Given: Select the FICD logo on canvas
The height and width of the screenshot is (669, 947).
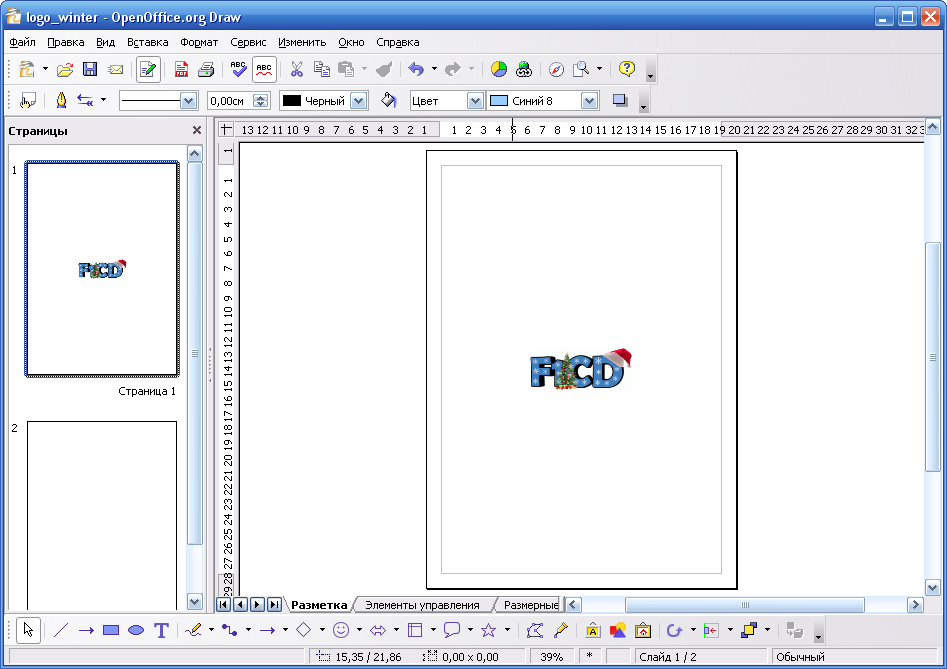Looking at the screenshot, I should [x=580, y=369].
